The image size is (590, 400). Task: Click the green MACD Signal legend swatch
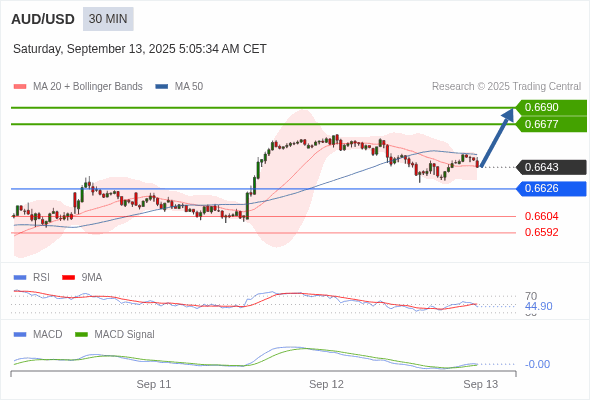click(81, 334)
